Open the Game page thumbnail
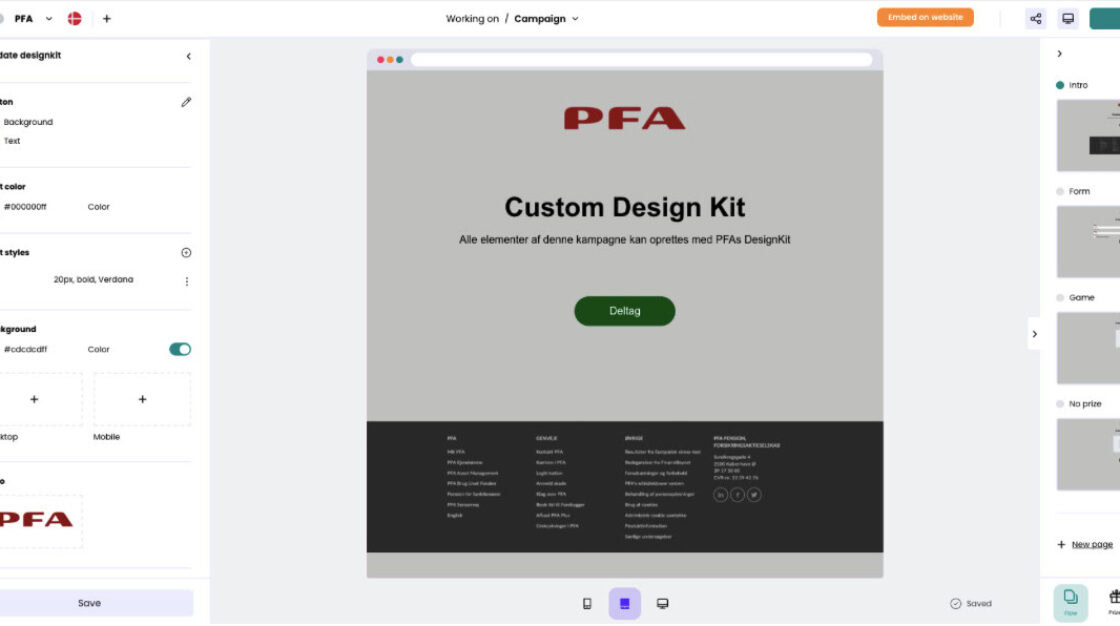The image size is (1120, 626). click(1089, 348)
